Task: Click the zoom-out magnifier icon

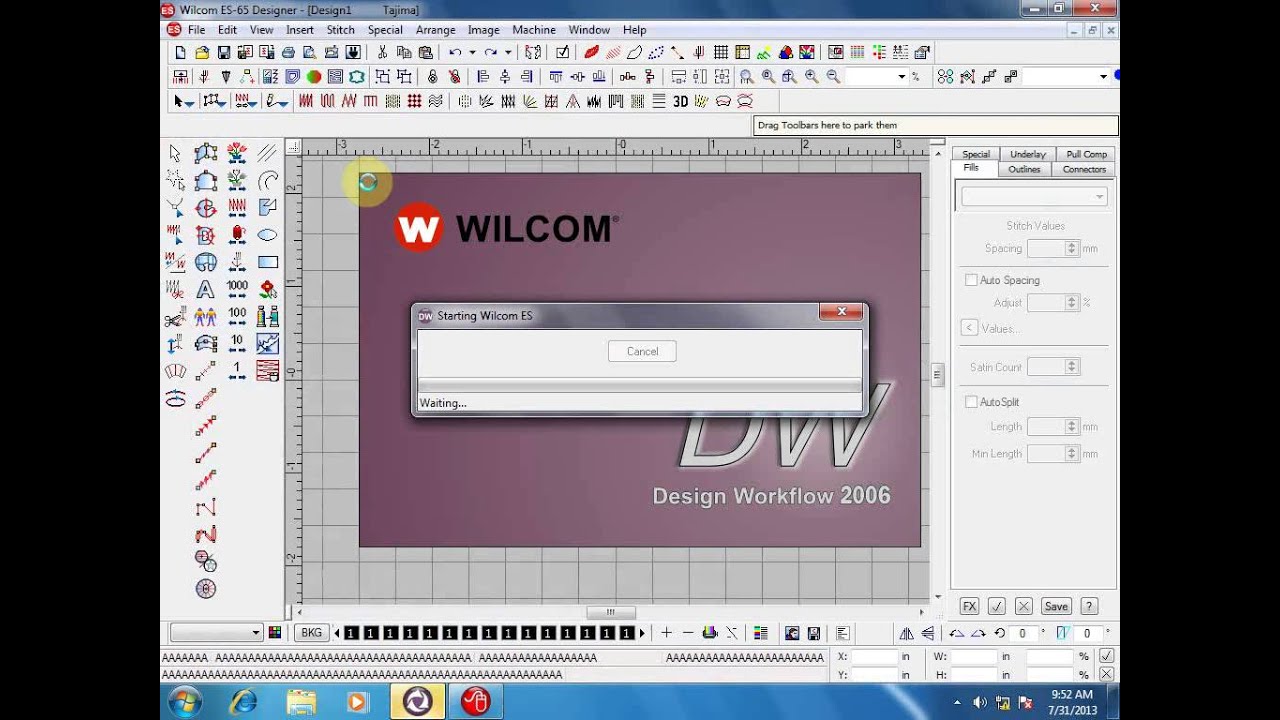Action: coord(833,77)
